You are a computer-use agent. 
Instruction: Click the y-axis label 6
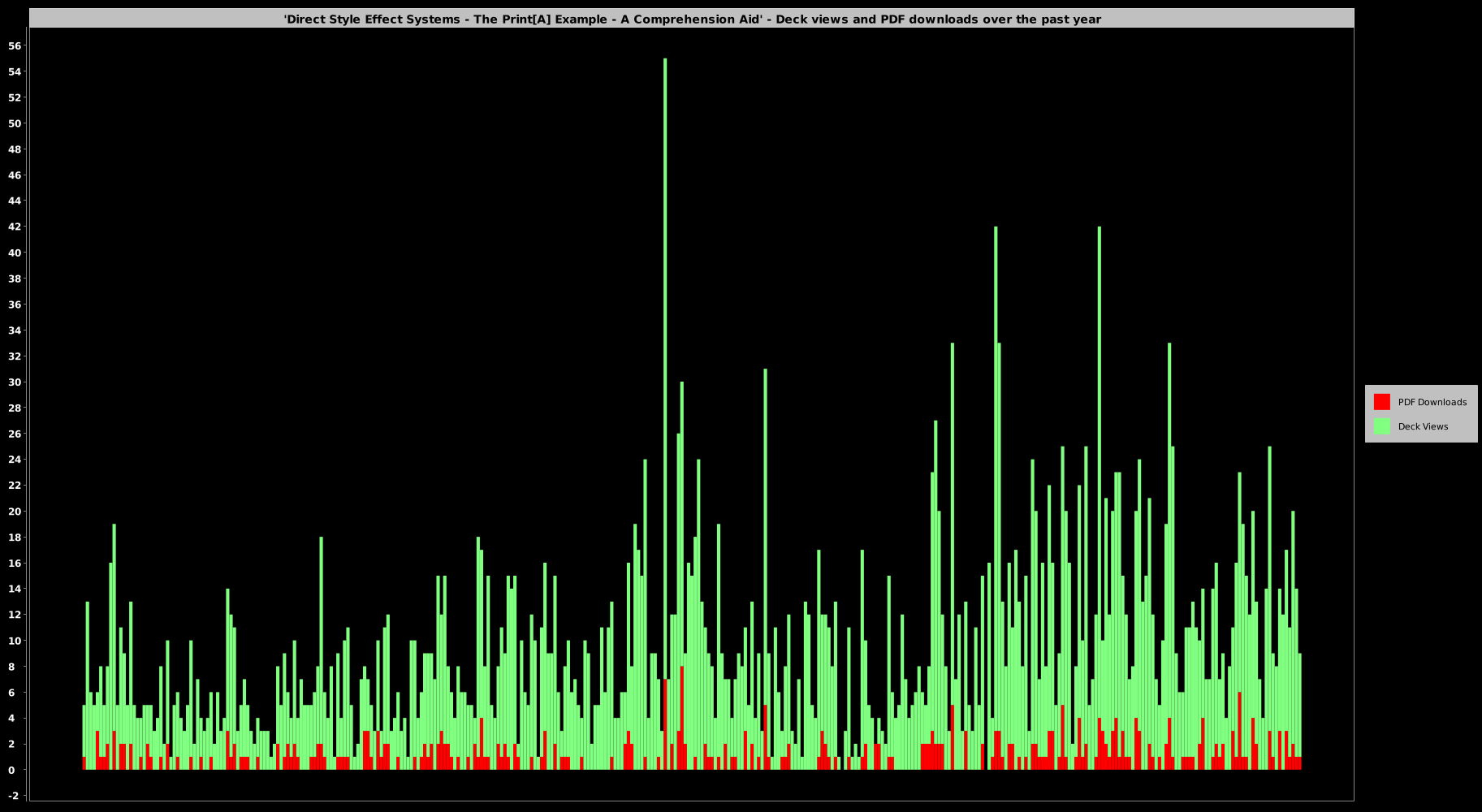11,693
